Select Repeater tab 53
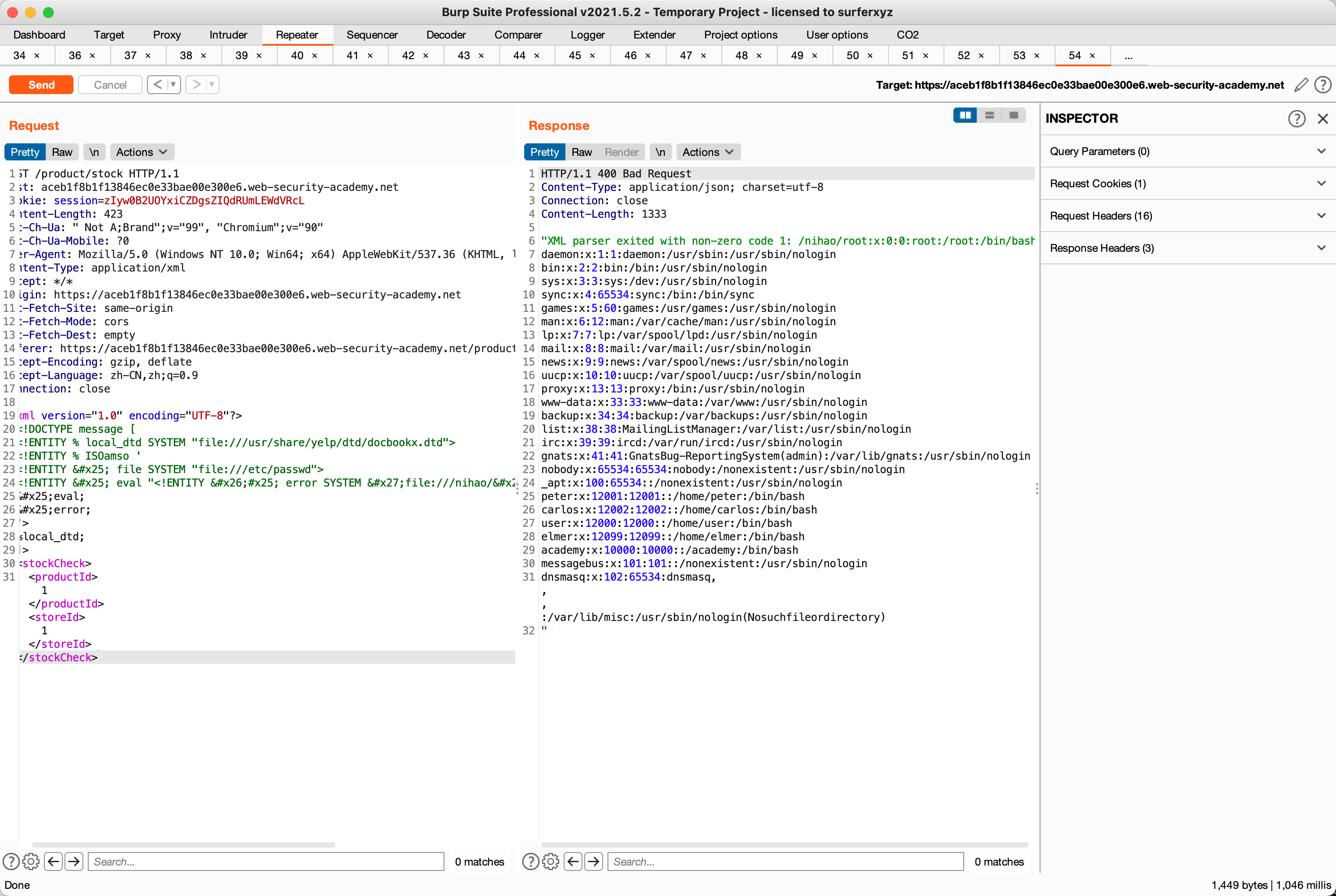Viewport: 1336px width, 896px height. pyautogui.click(x=1019, y=56)
